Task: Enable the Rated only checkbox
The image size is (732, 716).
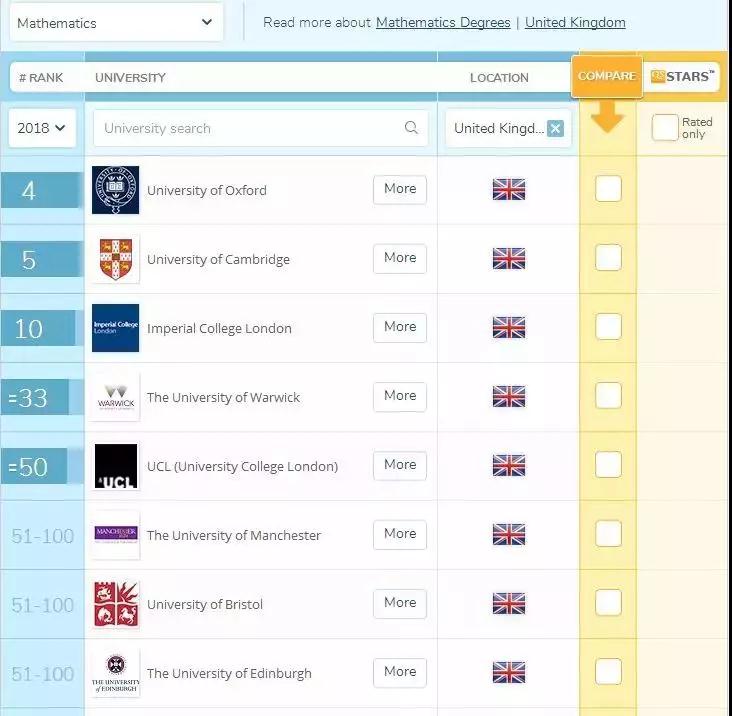Action: (x=664, y=128)
